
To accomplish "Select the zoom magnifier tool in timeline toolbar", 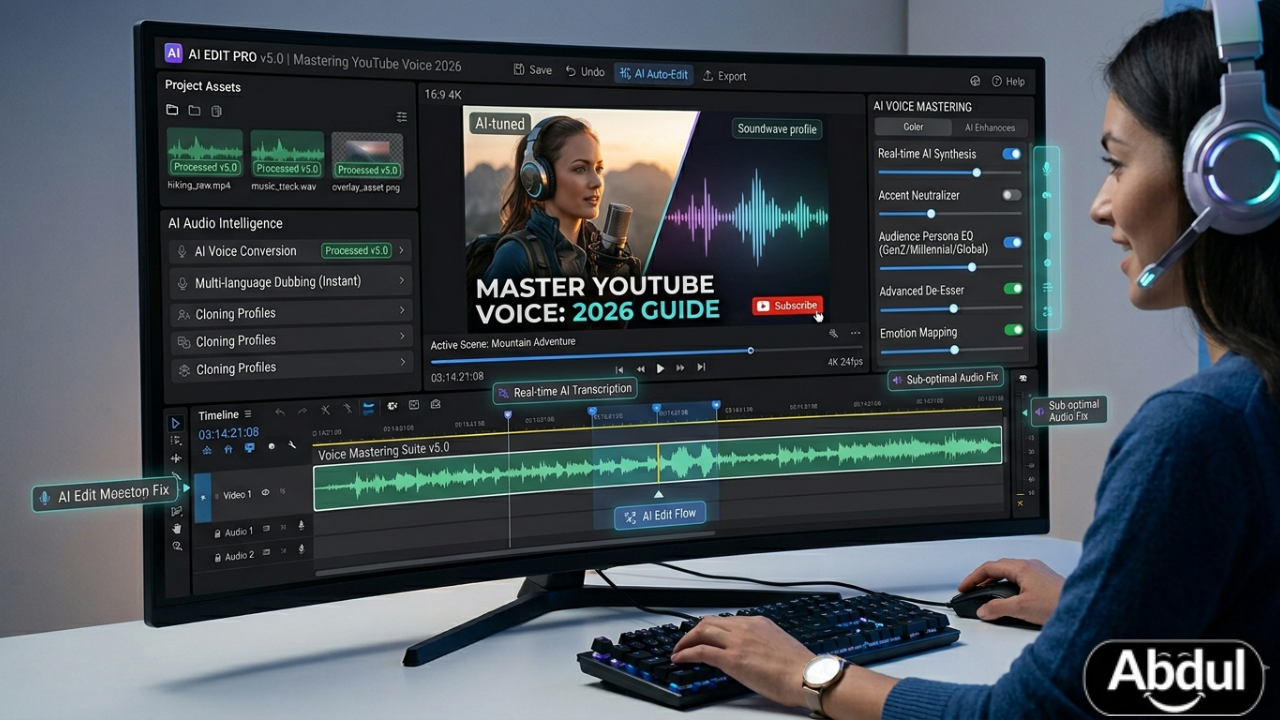I will (177, 546).
